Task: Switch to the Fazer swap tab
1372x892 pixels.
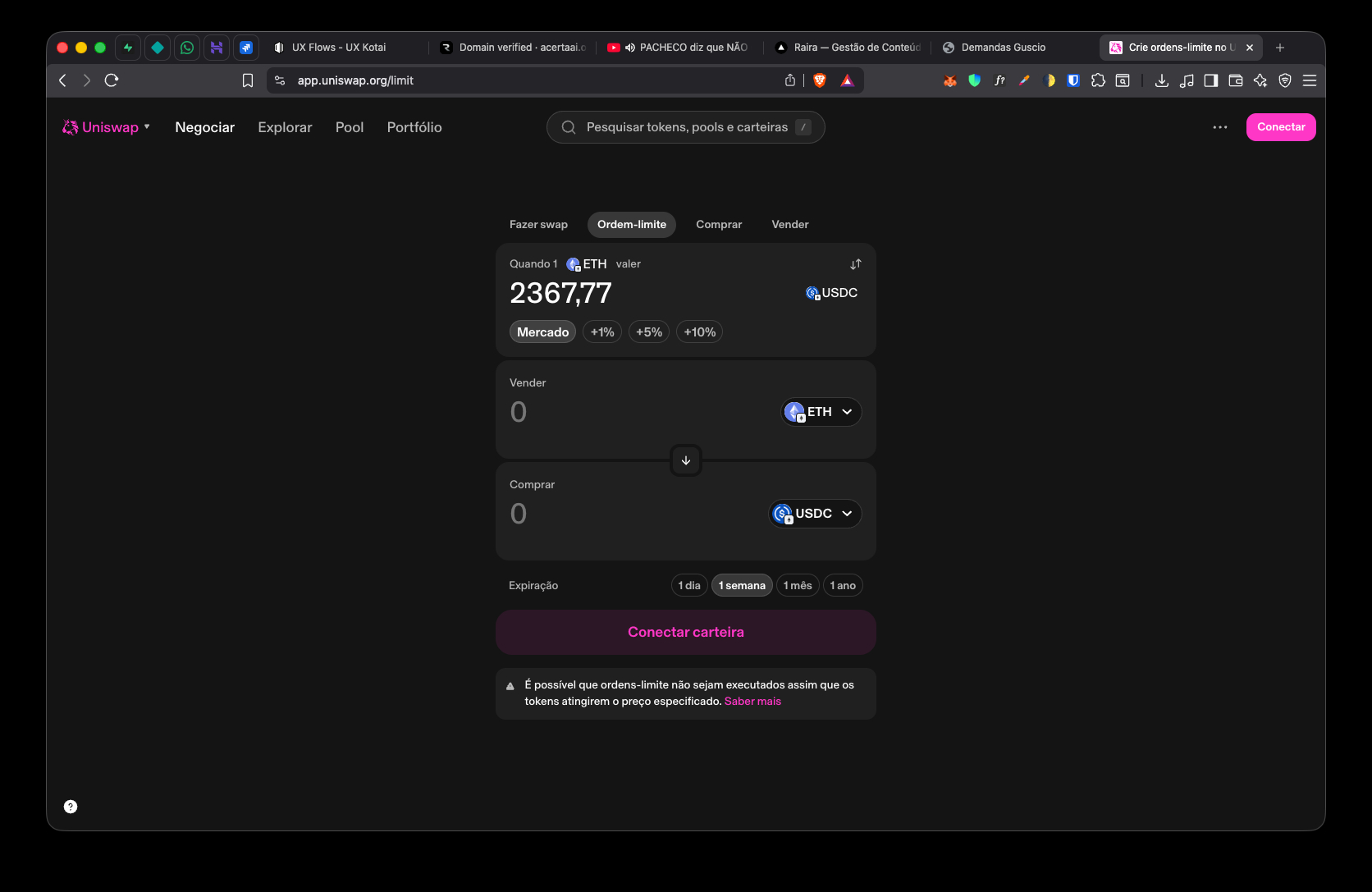Action: point(538,225)
